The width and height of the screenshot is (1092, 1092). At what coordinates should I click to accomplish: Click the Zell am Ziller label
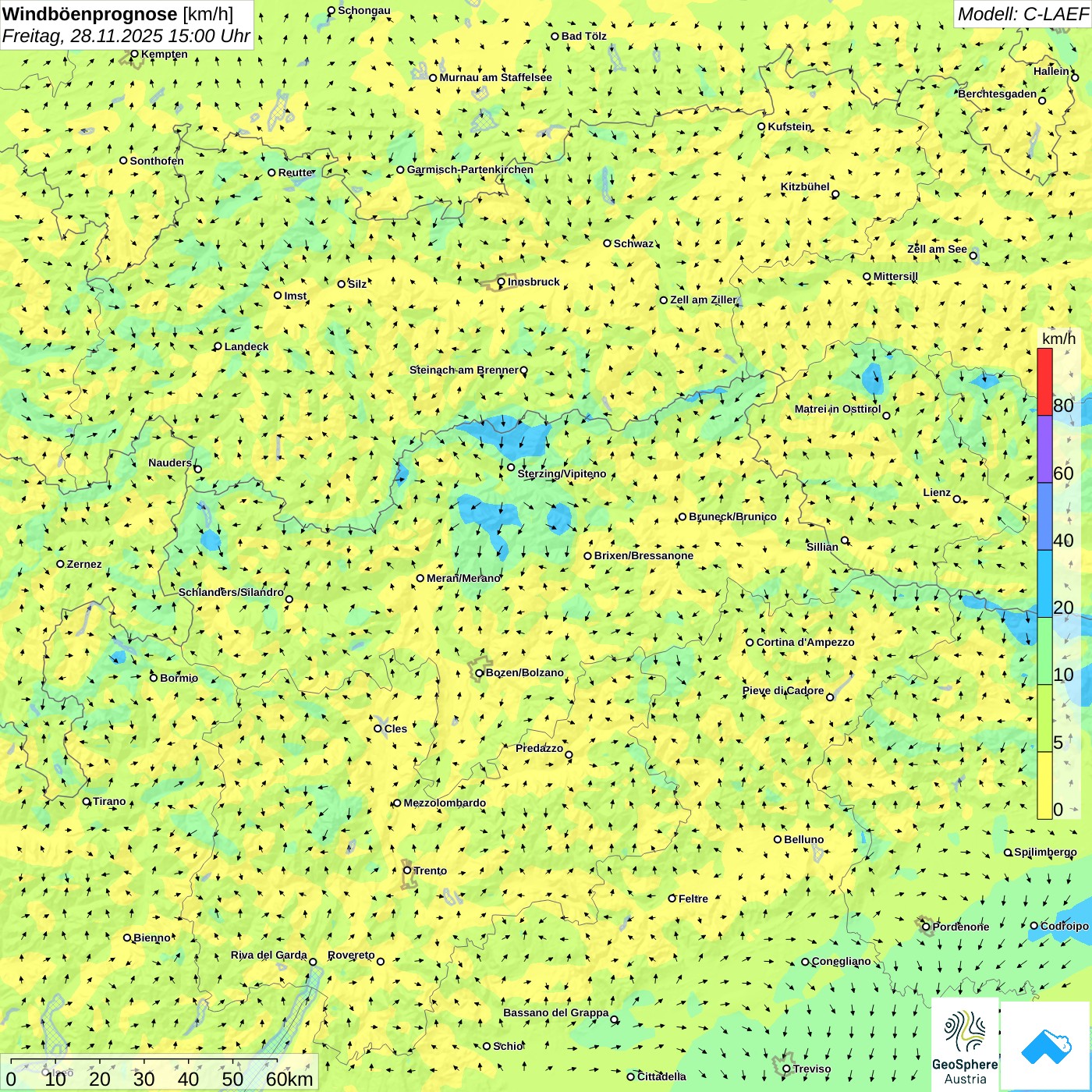(704, 300)
